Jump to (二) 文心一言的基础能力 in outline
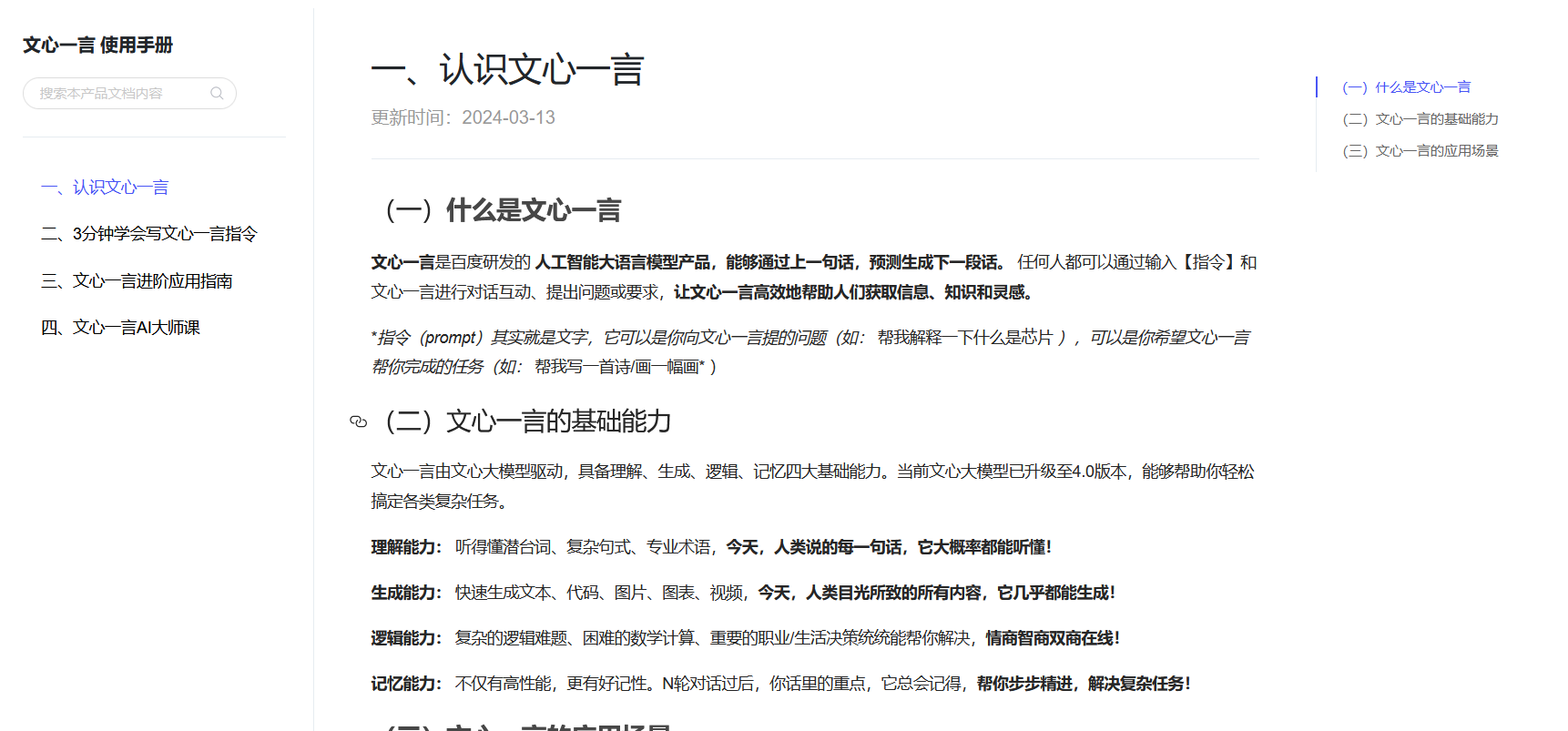Image resolution: width=1568 pixels, height=731 pixels. [1420, 119]
